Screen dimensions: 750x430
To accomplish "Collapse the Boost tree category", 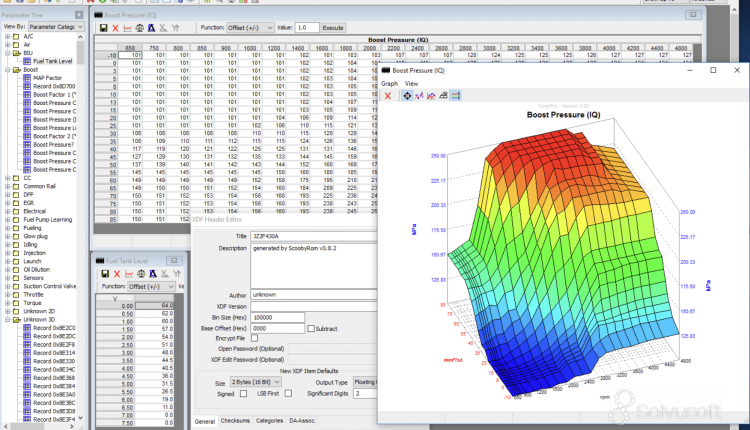I will [x=7, y=70].
